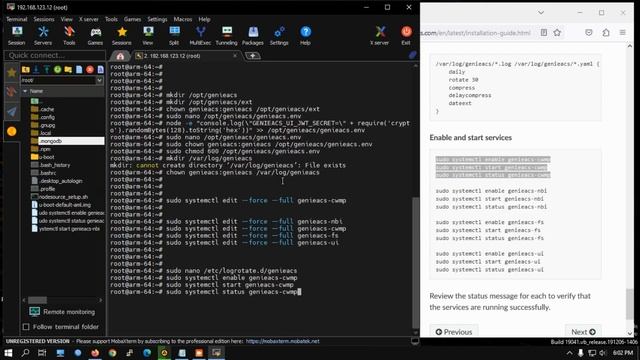Click the new folder icon in SFTP toolbar
The width and height of the screenshot is (640, 360).
tap(68, 69)
